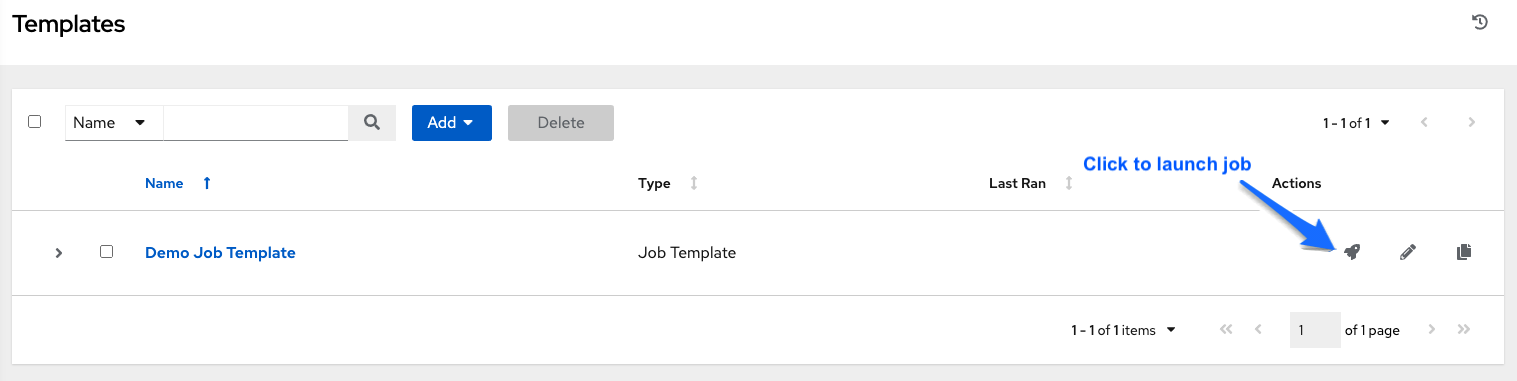This screenshot has width=1517, height=381.
Task: Focus the page number input field
Action: coord(1315,330)
